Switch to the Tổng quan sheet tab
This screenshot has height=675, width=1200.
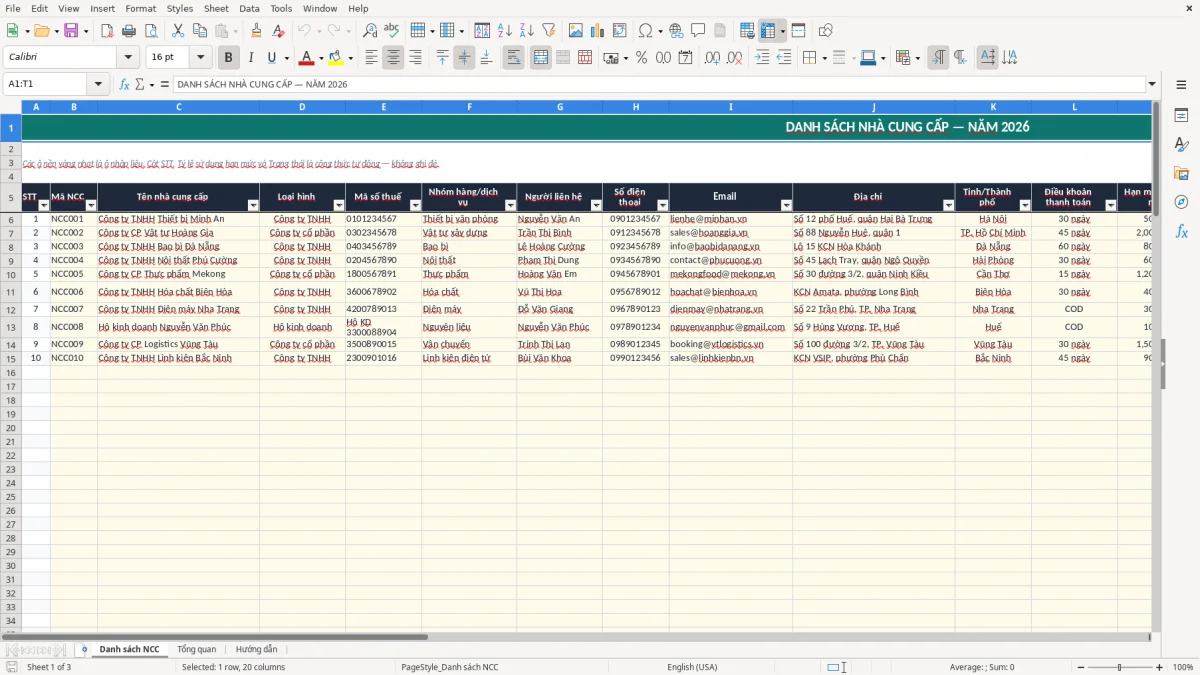pos(196,649)
